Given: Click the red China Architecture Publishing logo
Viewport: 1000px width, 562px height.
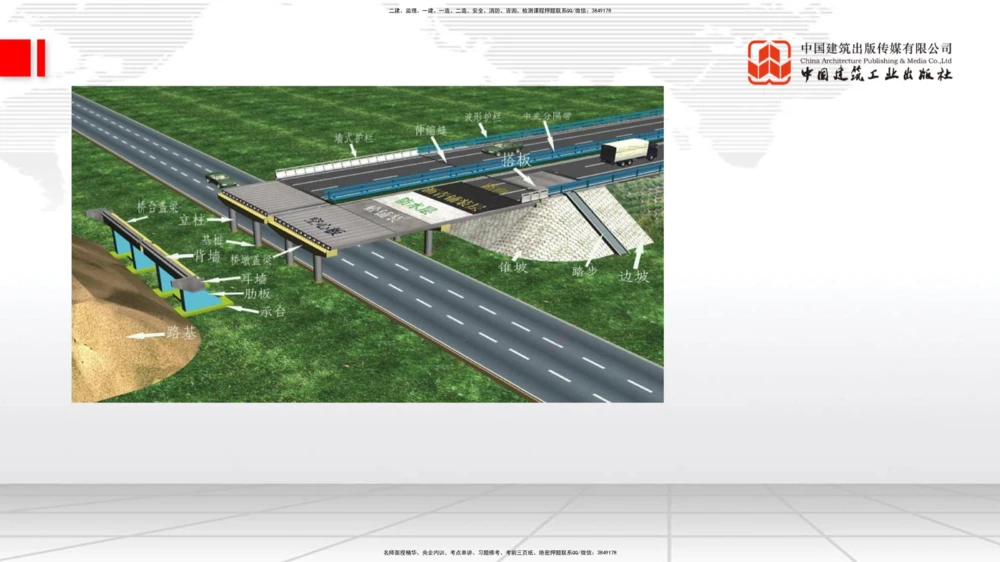Looking at the screenshot, I should click(x=769, y=62).
